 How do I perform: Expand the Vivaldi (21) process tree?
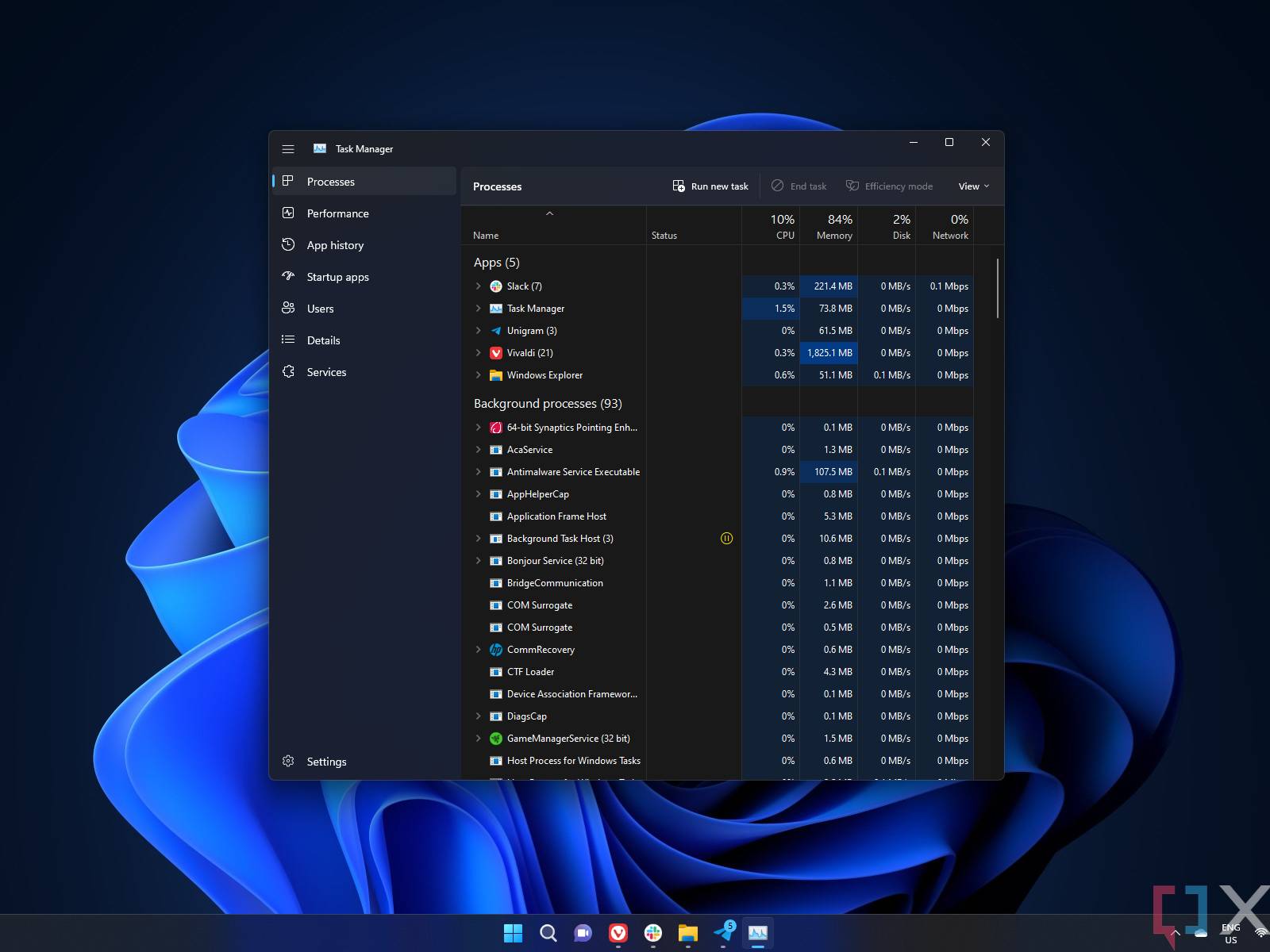[x=478, y=353]
